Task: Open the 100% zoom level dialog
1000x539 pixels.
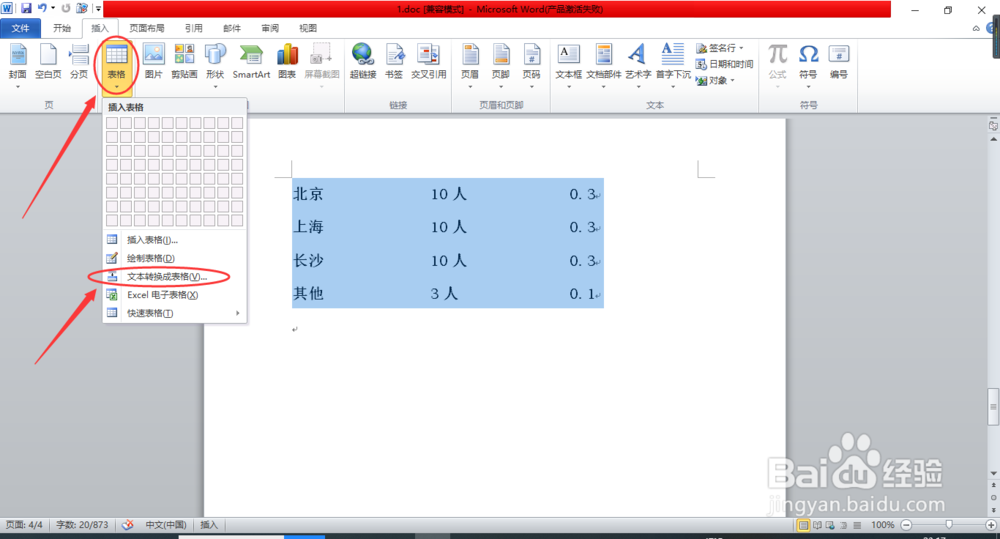Action: 883,525
